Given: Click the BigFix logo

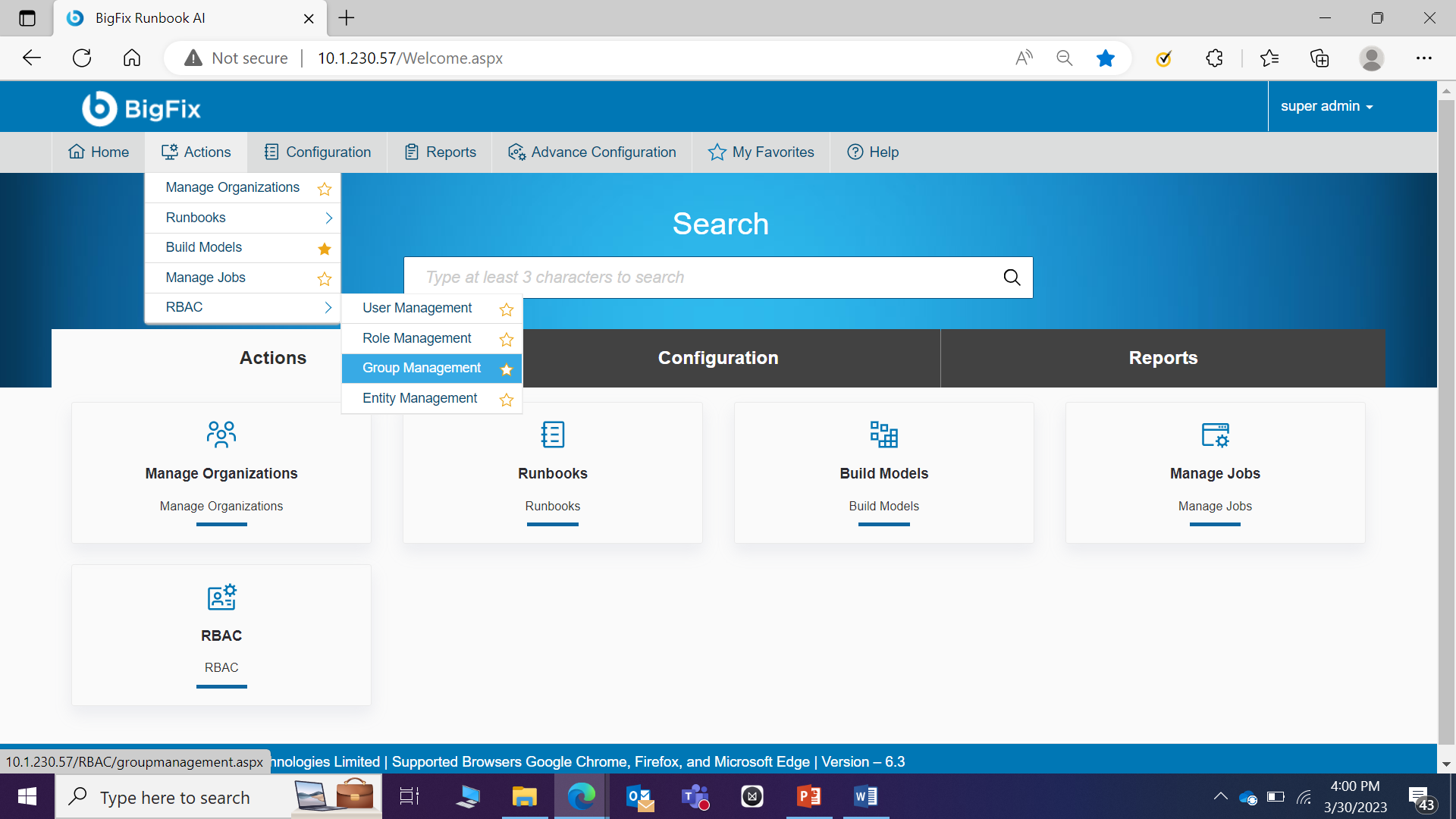Looking at the screenshot, I should [x=142, y=108].
